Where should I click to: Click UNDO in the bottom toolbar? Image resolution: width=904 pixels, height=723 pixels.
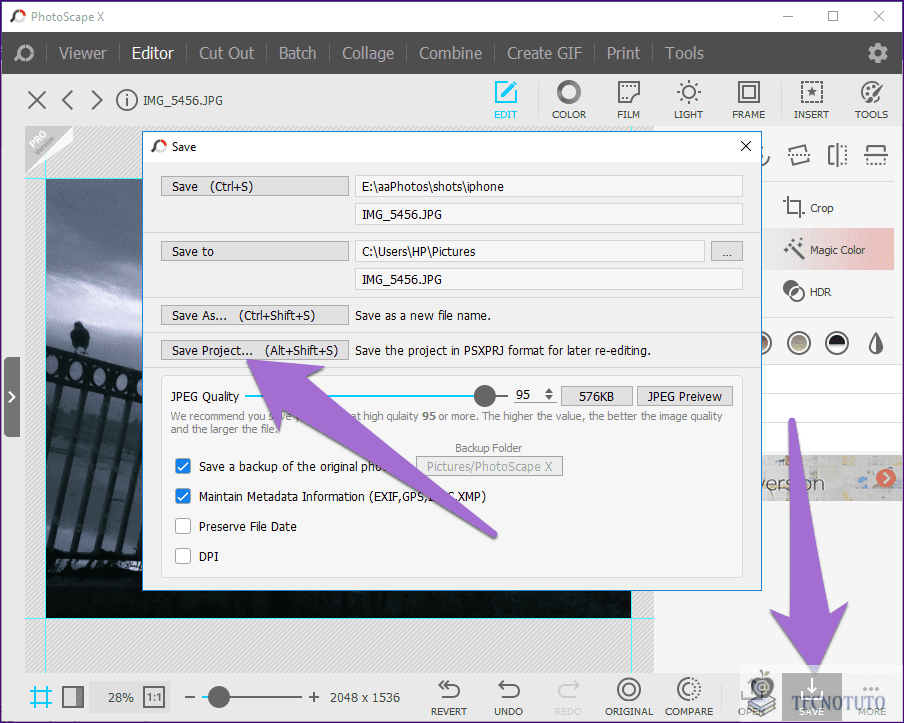[x=508, y=698]
